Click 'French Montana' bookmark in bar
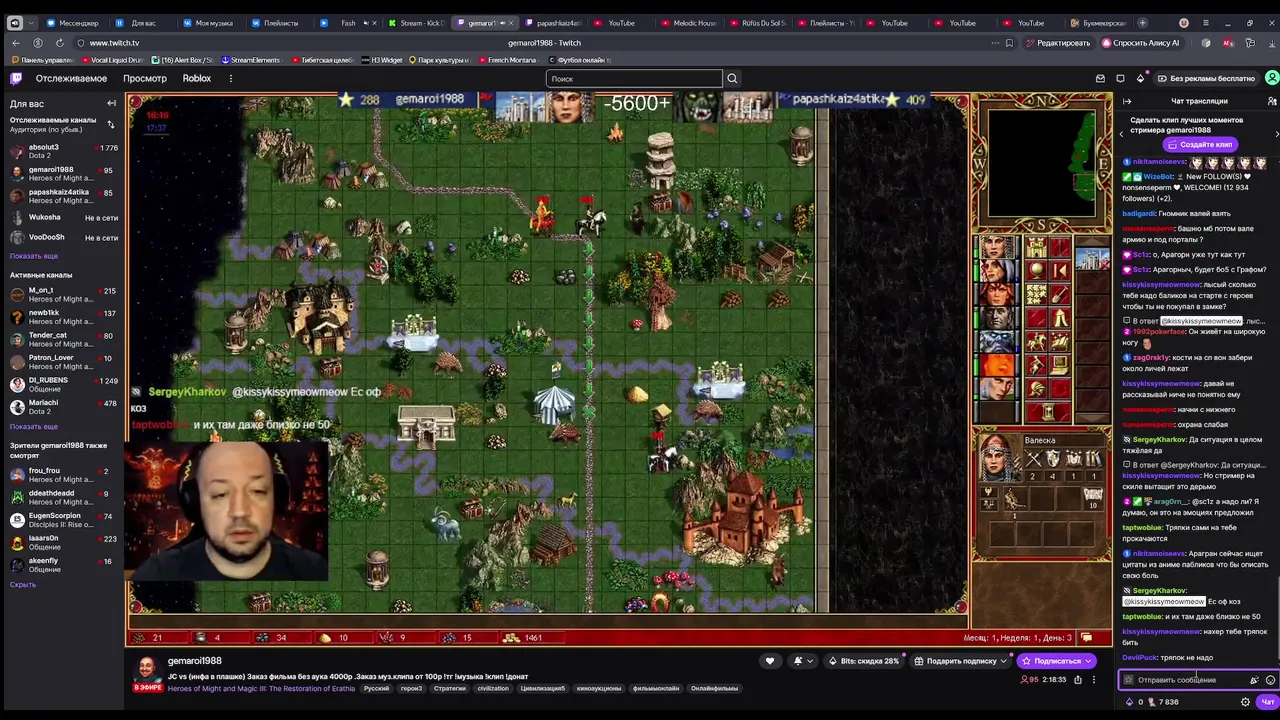The image size is (1280, 720). point(507,60)
